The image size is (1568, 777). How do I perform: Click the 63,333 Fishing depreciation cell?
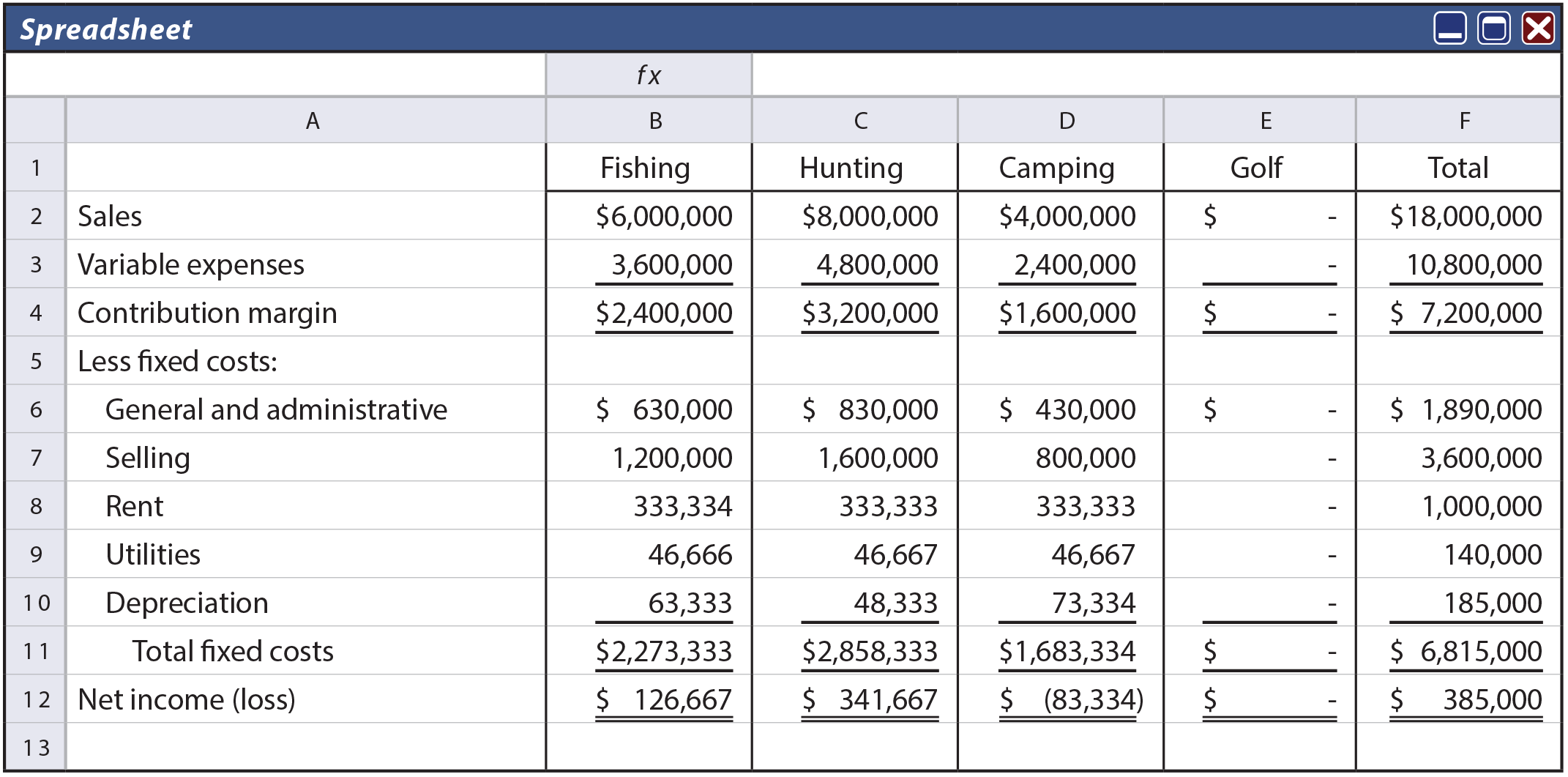pos(649,603)
